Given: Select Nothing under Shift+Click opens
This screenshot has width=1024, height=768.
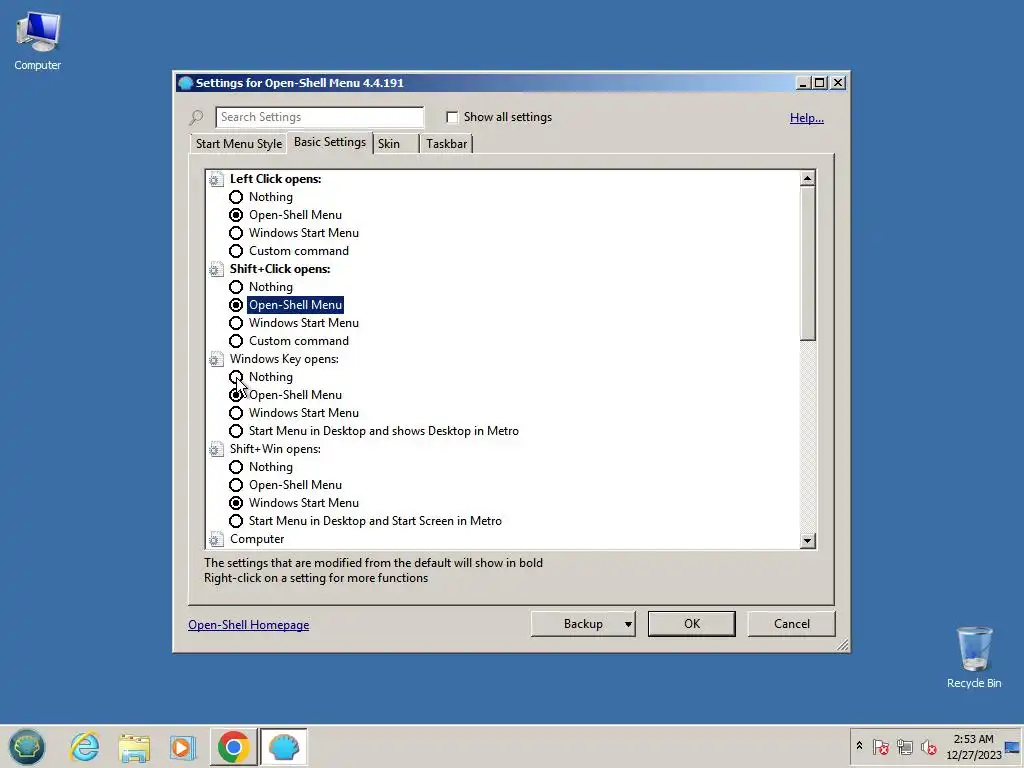Looking at the screenshot, I should (x=236, y=287).
